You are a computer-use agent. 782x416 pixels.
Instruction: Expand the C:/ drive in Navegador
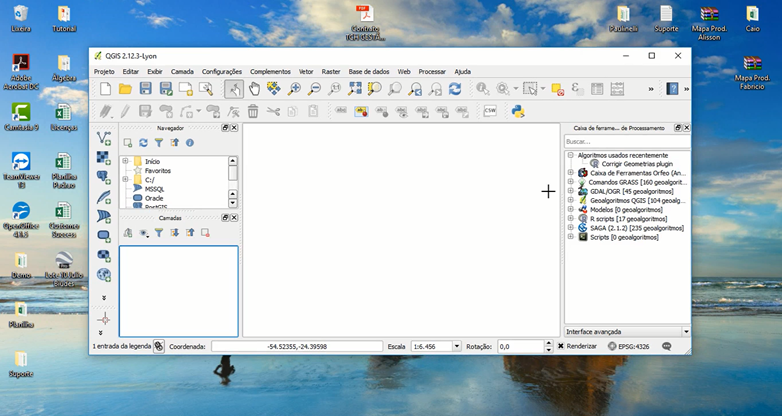click(125, 180)
